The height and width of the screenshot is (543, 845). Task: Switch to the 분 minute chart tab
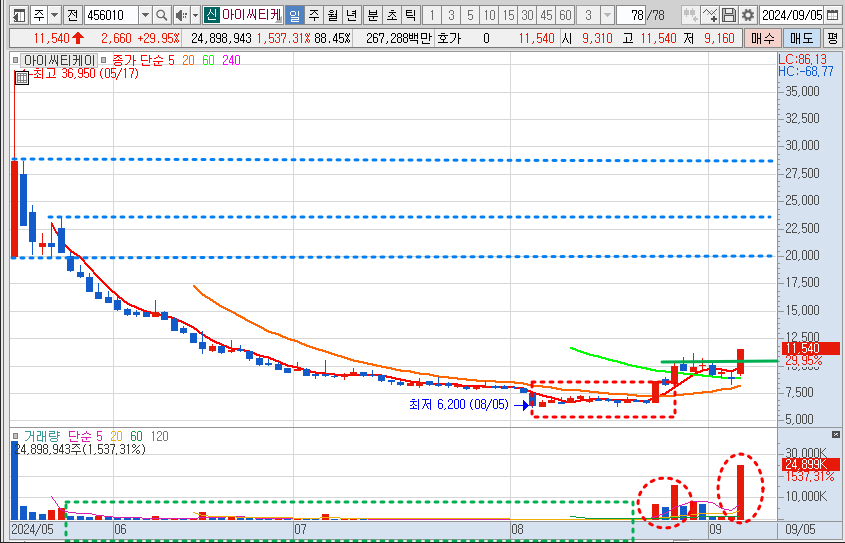coord(372,15)
